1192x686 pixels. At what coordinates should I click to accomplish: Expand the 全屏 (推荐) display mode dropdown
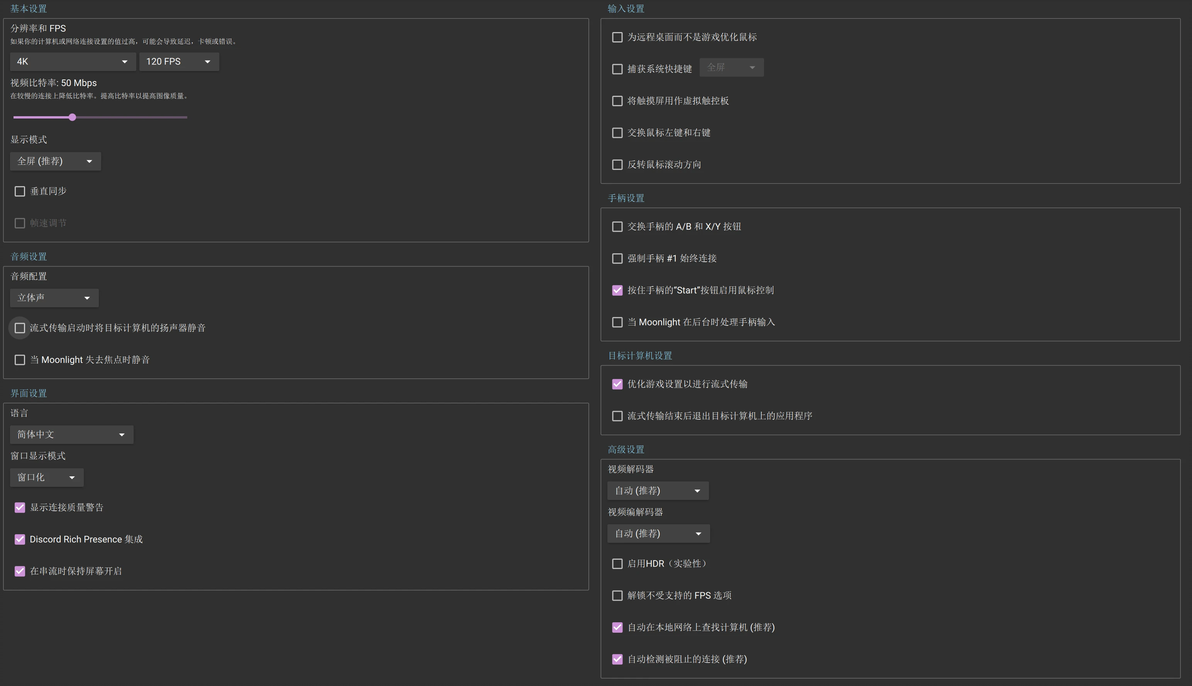point(55,161)
